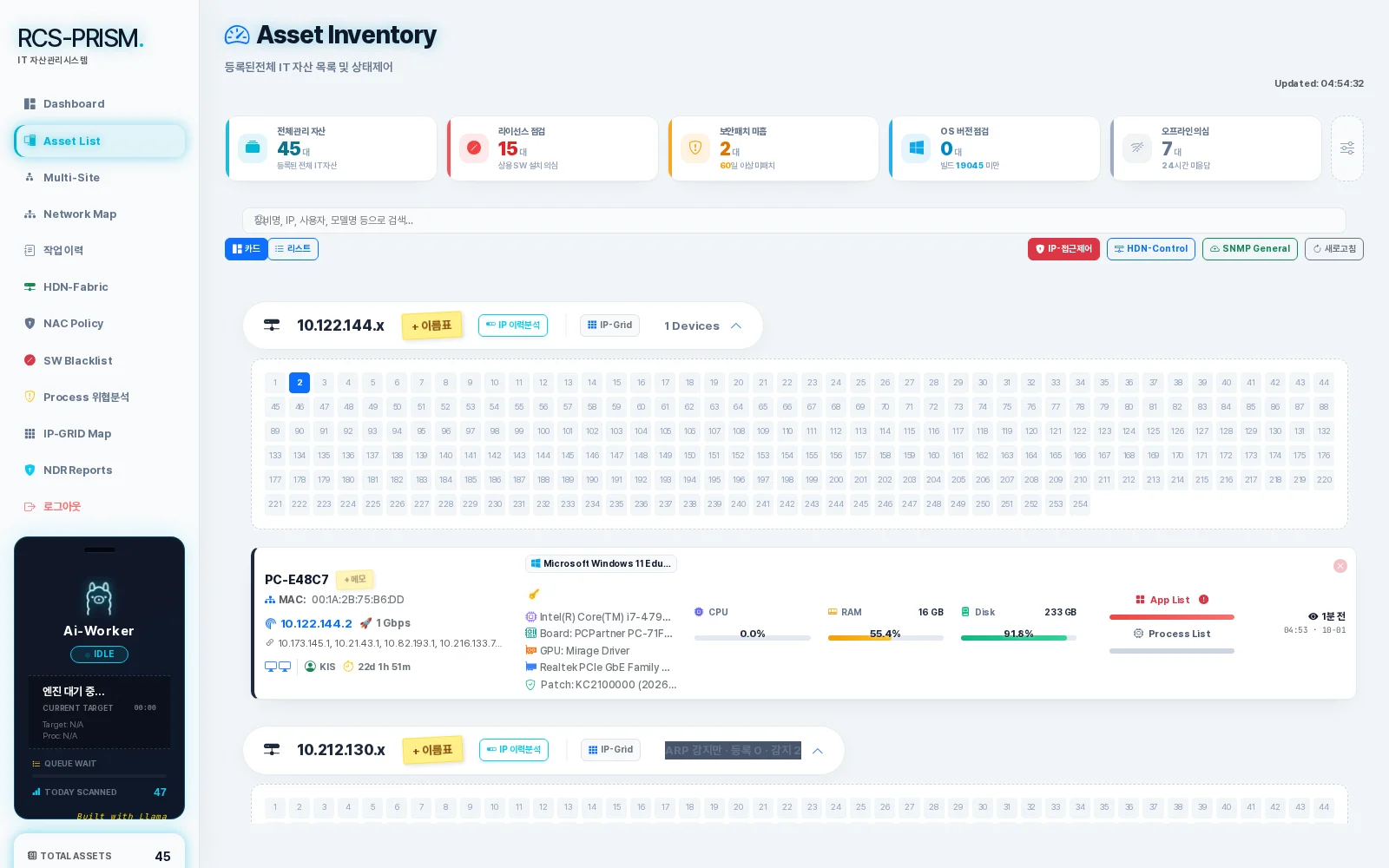The width and height of the screenshot is (1389, 868).
Task: Click +이름표 tag on 10.122.144.x
Action: pyautogui.click(x=431, y=326)
